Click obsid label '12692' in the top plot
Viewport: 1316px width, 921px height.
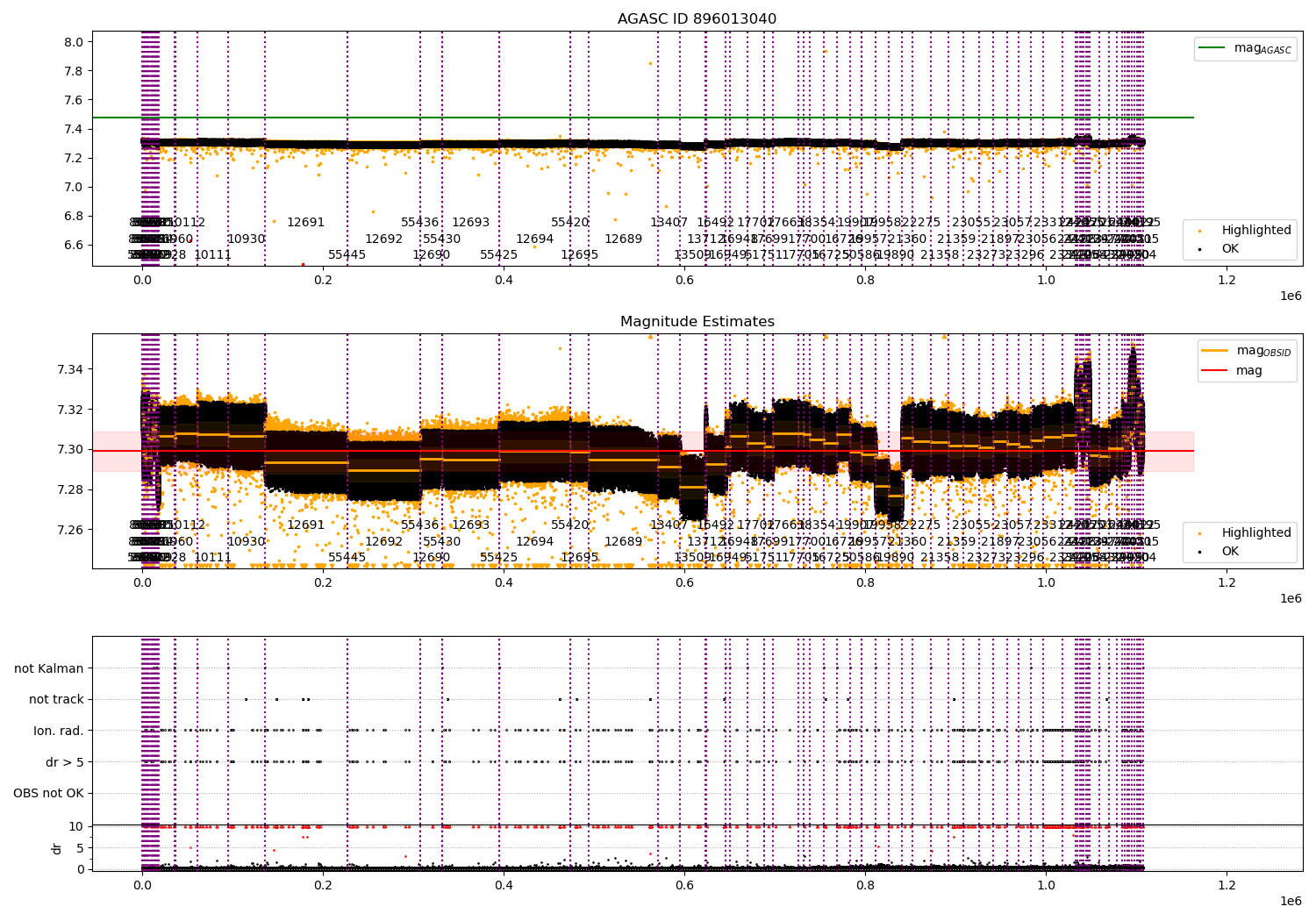pos(383,239)
